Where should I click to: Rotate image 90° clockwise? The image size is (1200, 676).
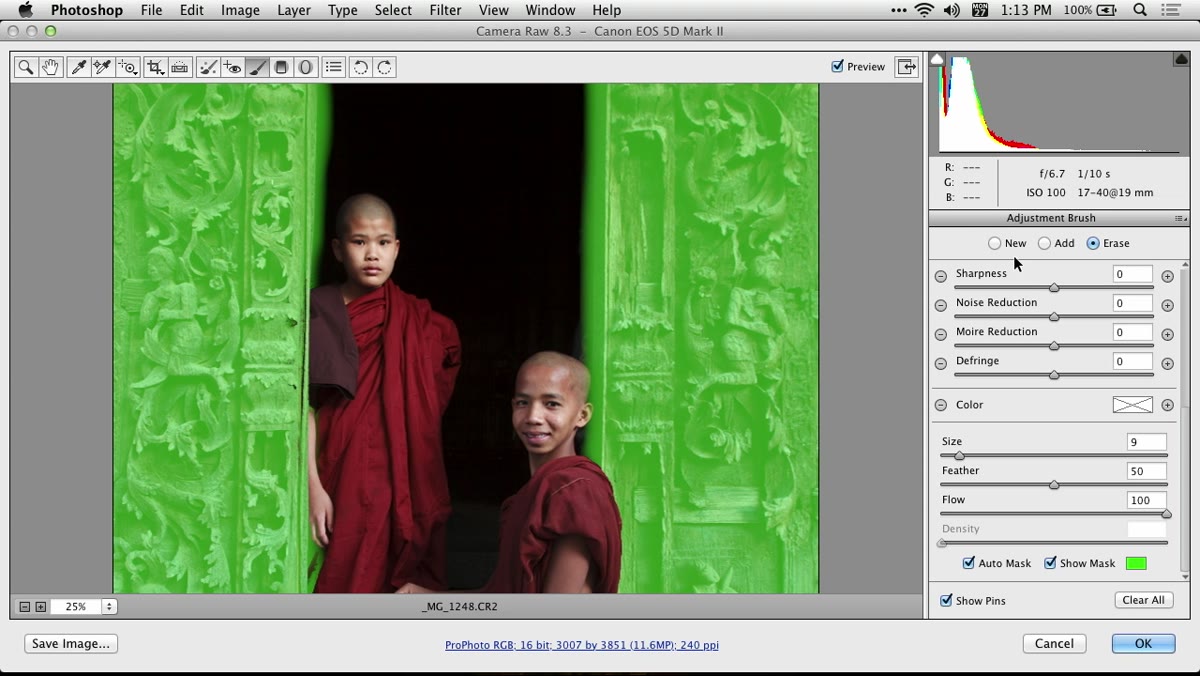tap(385, 67)
